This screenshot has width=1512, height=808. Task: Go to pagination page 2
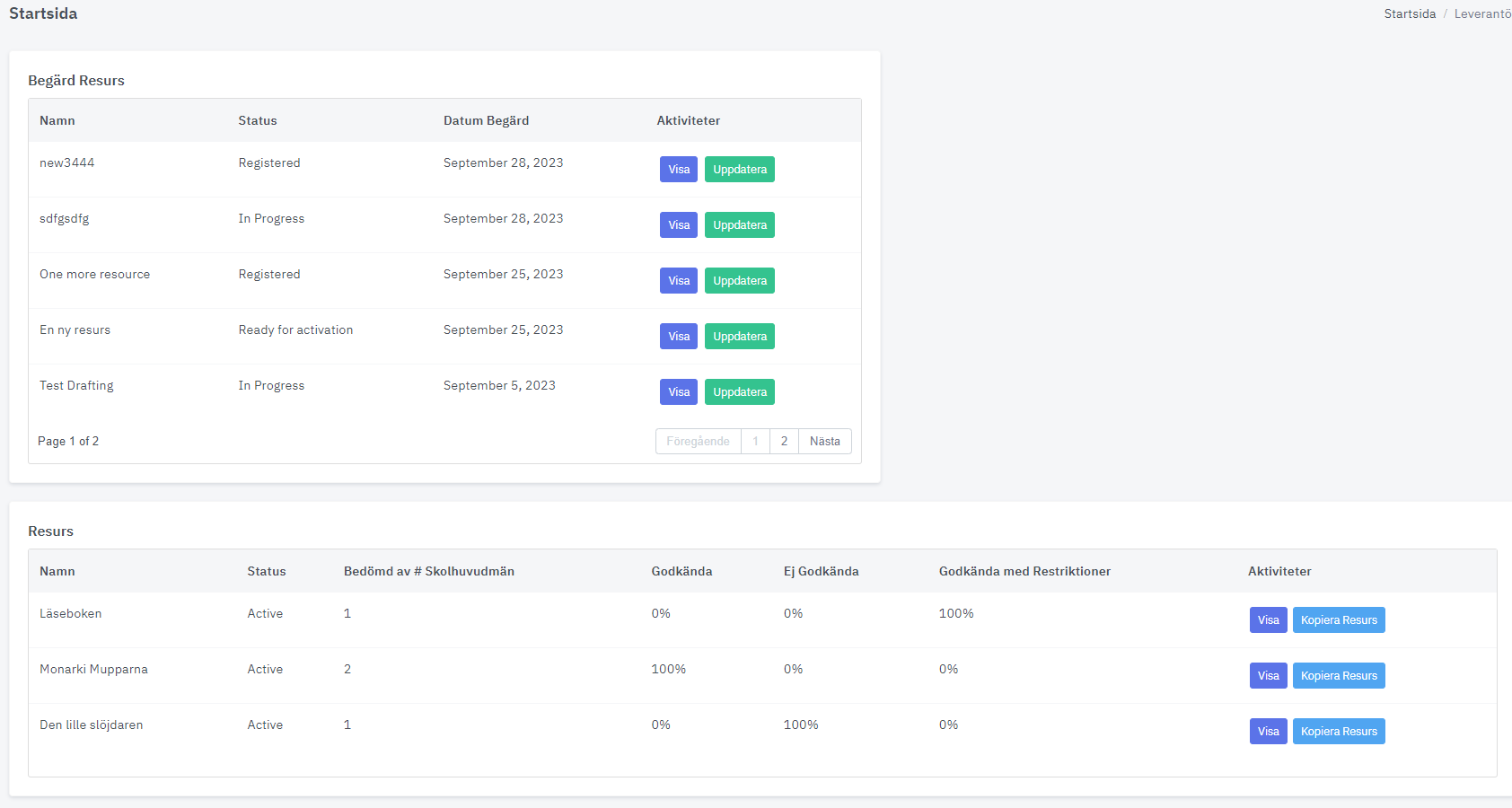click(x=784, y=442)
